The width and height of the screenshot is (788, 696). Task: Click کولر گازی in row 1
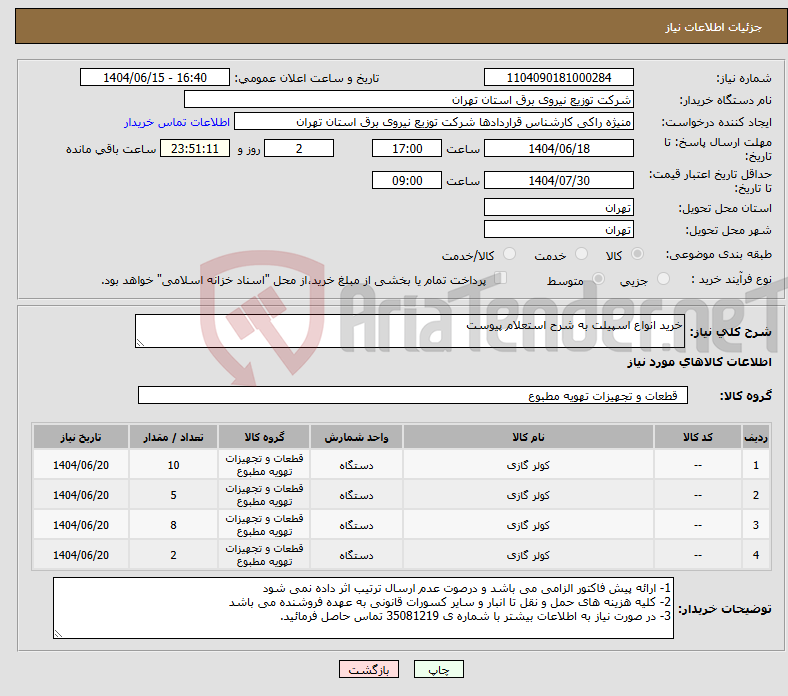(x=528, y=465)
